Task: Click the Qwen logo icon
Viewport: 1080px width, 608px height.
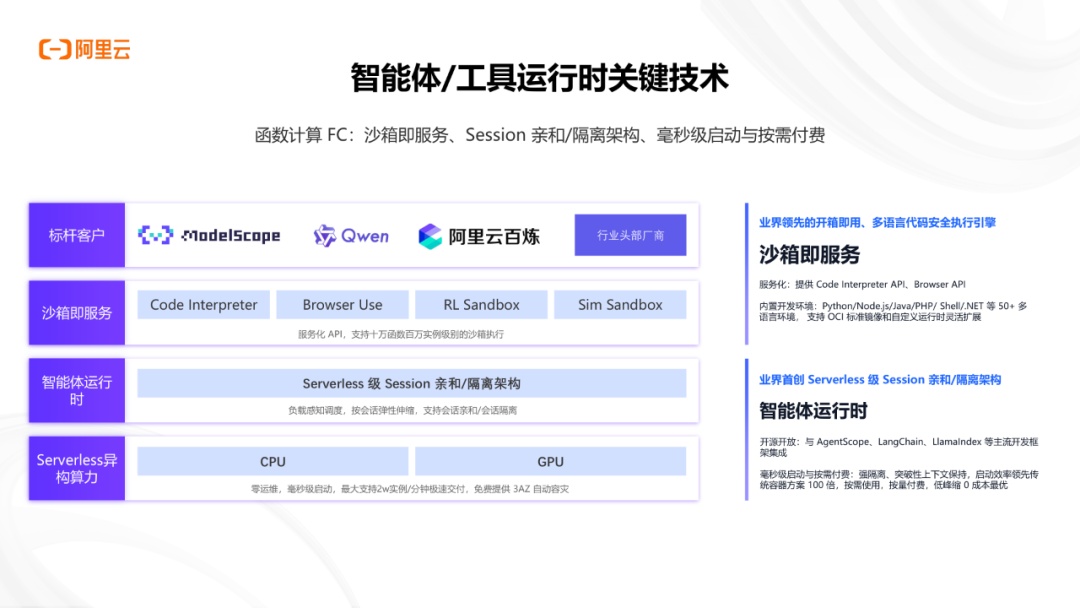Action: 324,236
